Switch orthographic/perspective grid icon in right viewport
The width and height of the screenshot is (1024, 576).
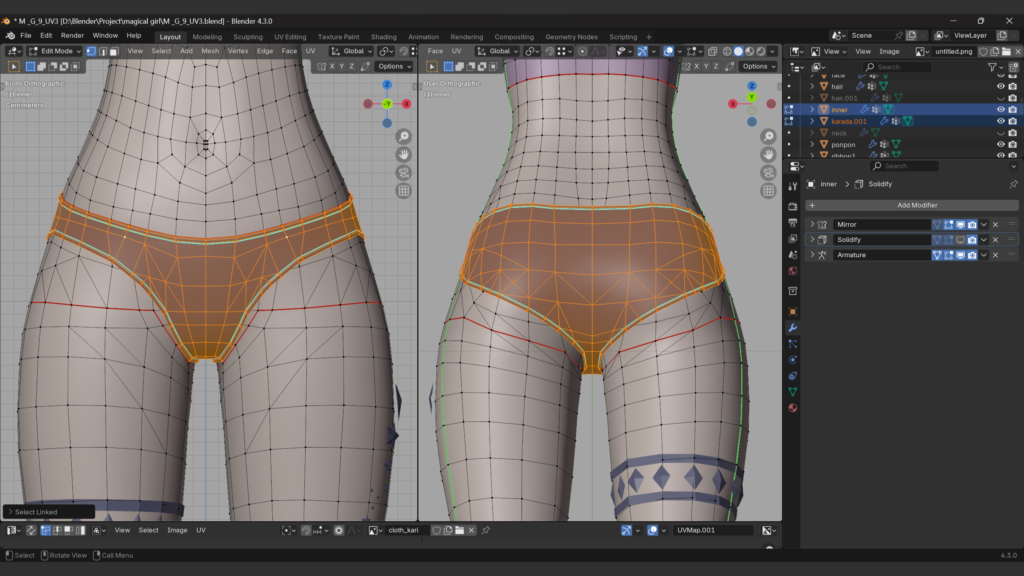(x=768, y=191)
